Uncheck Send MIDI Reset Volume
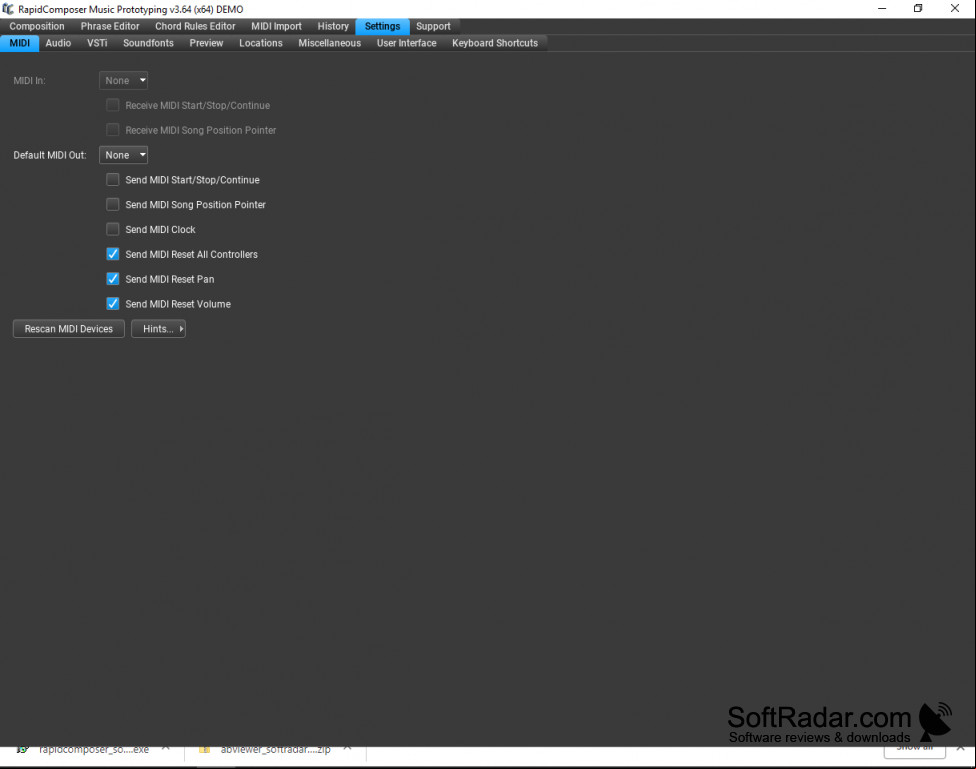Image resolution: width=976 pixels, height=769 pixels. point(113,304)
